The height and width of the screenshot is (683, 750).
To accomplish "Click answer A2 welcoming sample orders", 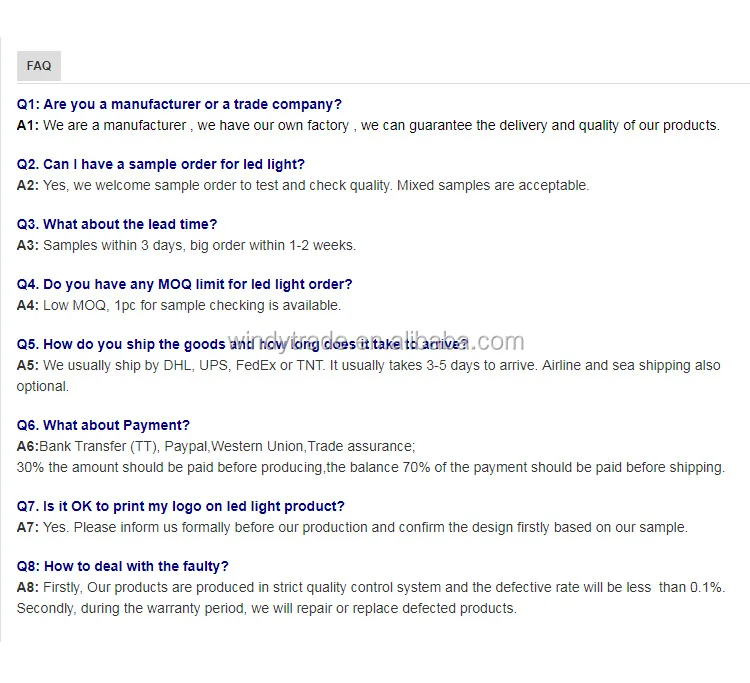I will point(303,185).
